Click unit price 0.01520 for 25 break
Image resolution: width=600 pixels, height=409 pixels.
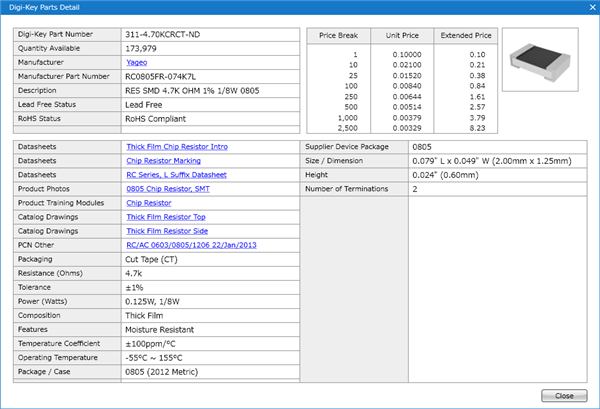(x=407, y=76)
